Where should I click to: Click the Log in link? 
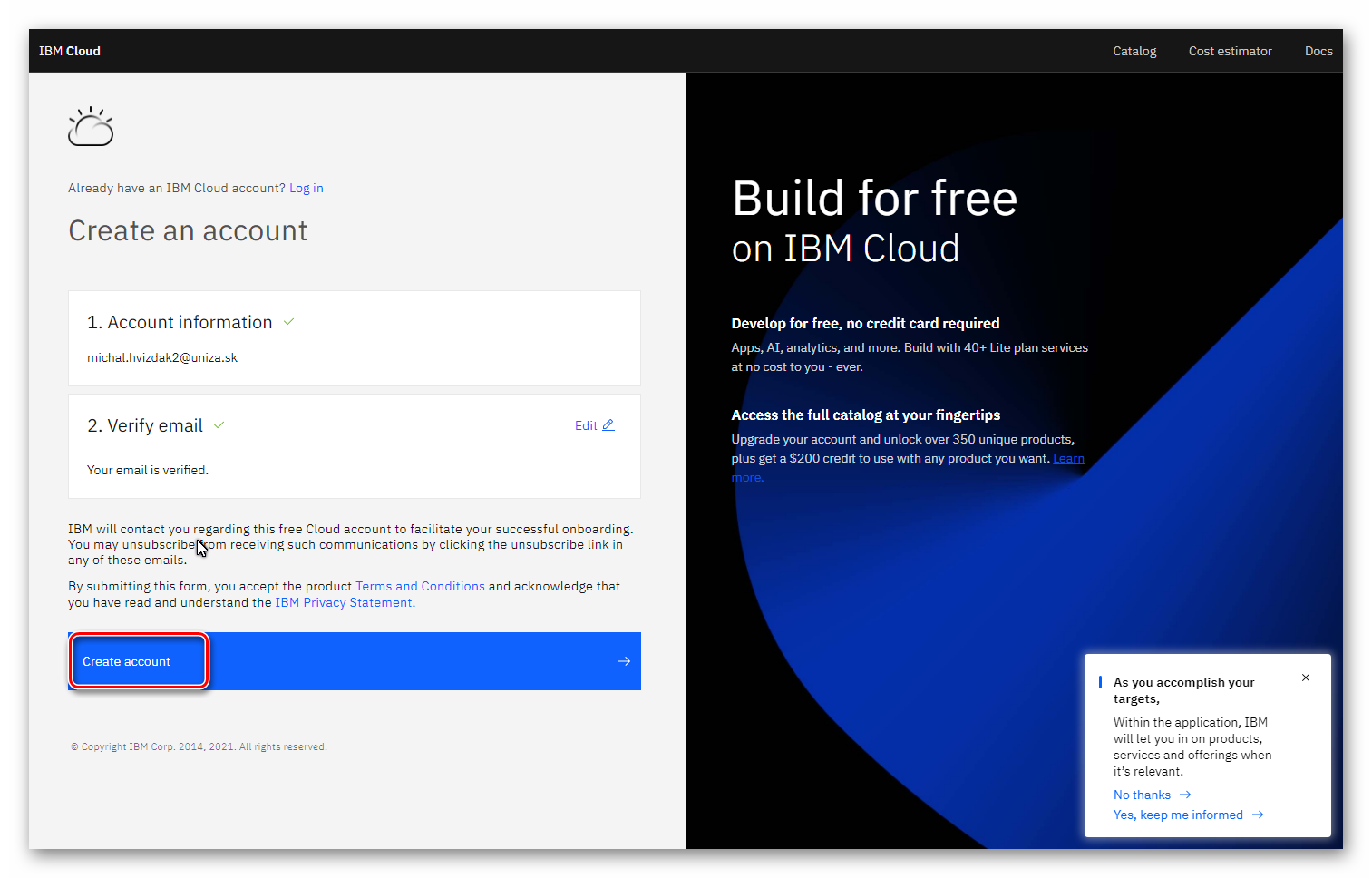point(306,188)
